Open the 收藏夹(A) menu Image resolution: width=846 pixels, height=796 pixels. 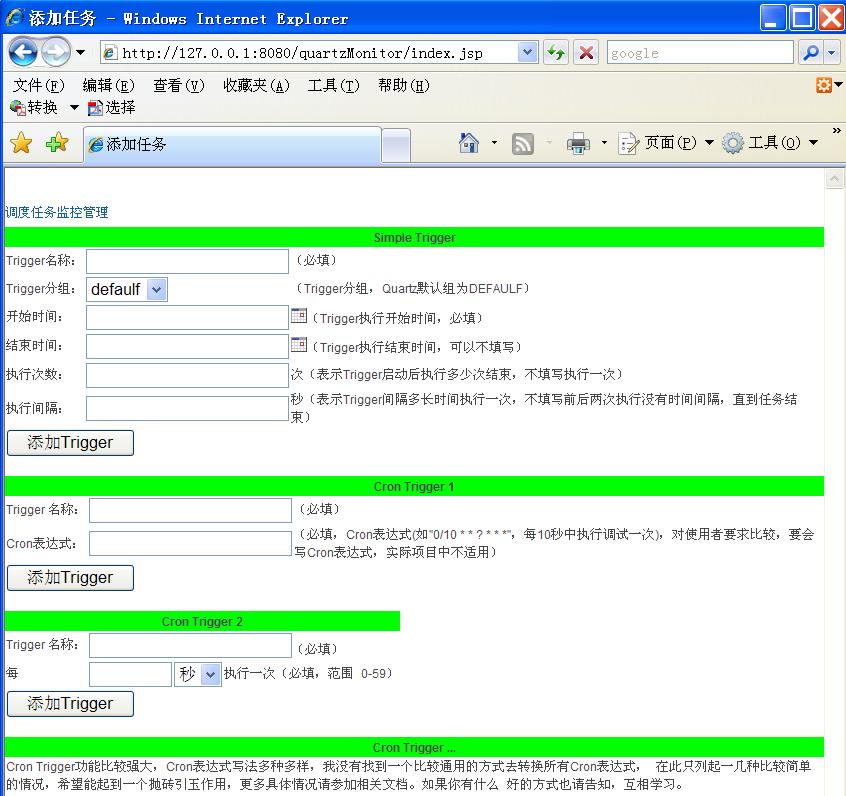pyautogui.click(x=256, y=85)
